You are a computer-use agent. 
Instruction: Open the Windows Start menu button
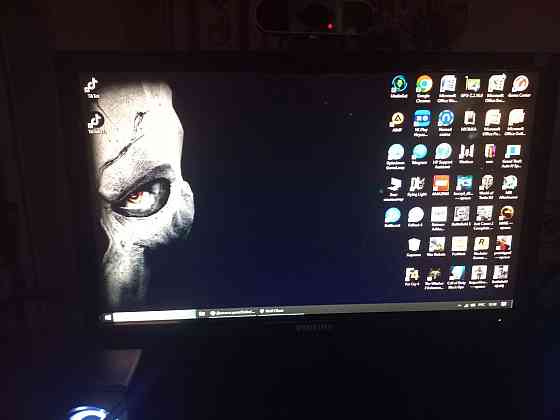click(107, 317)
